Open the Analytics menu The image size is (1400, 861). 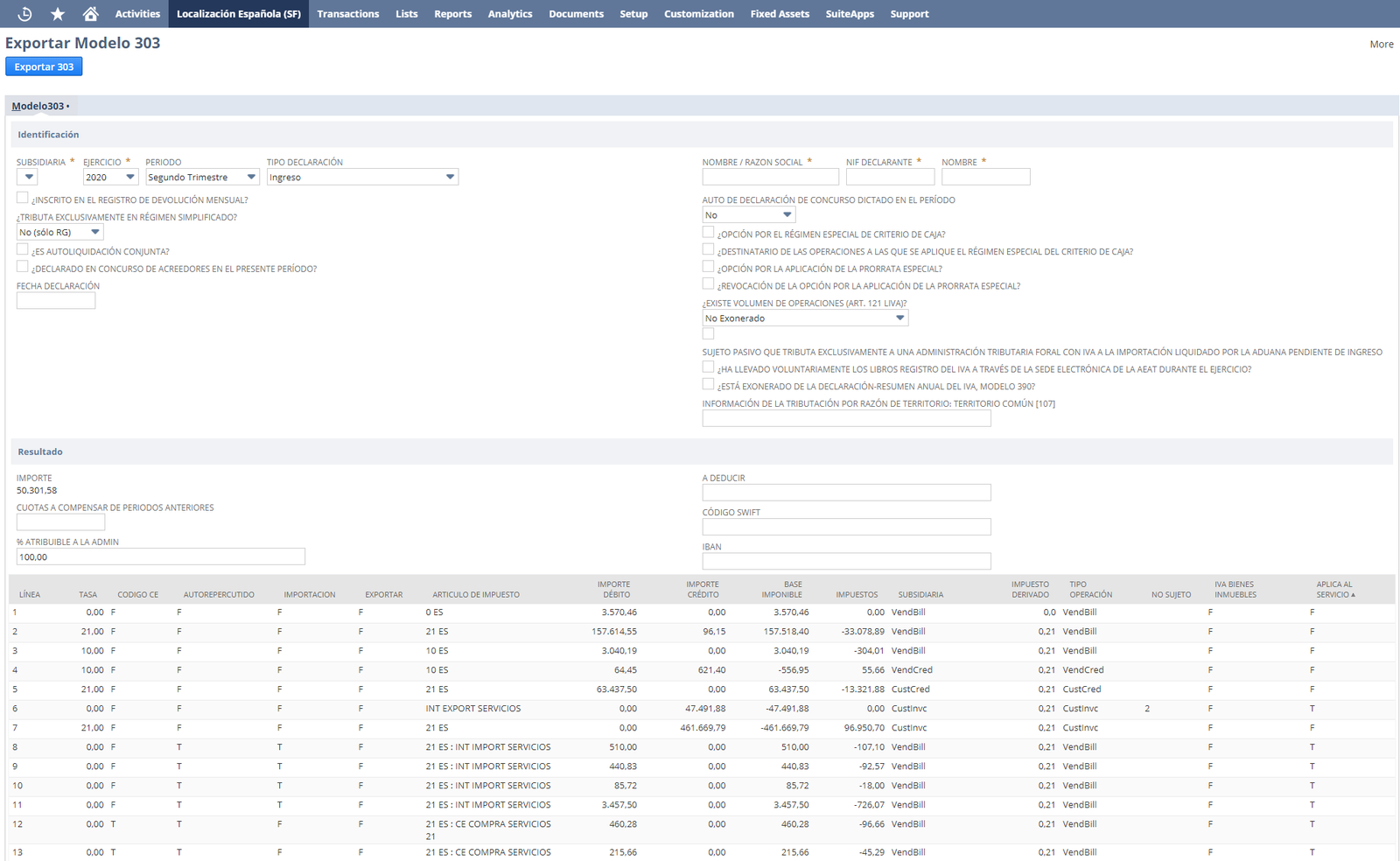coord(510,14)
